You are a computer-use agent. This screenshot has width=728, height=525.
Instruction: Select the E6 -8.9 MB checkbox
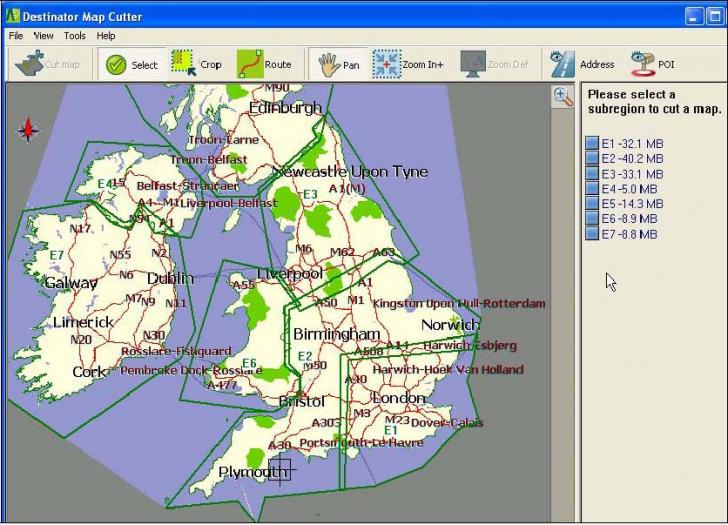(x=592, y=218)
